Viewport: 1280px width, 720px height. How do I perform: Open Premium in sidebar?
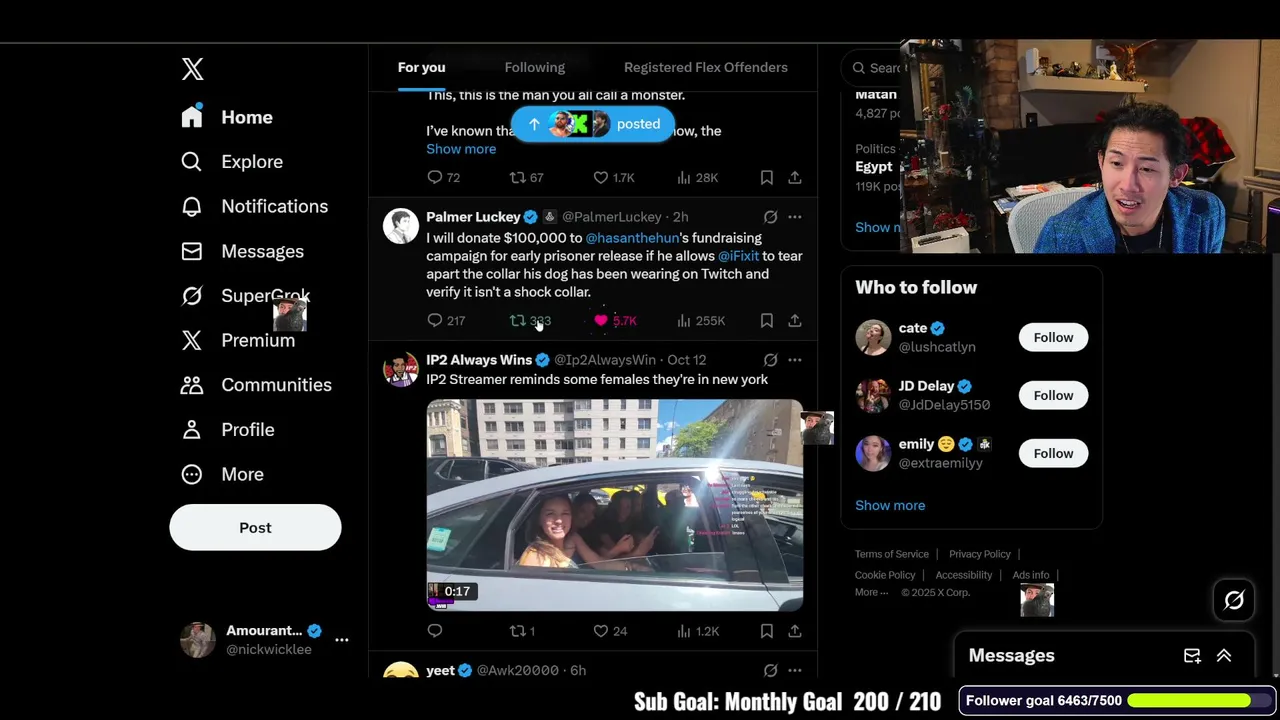pyautogui.click(x=238, y=340)
